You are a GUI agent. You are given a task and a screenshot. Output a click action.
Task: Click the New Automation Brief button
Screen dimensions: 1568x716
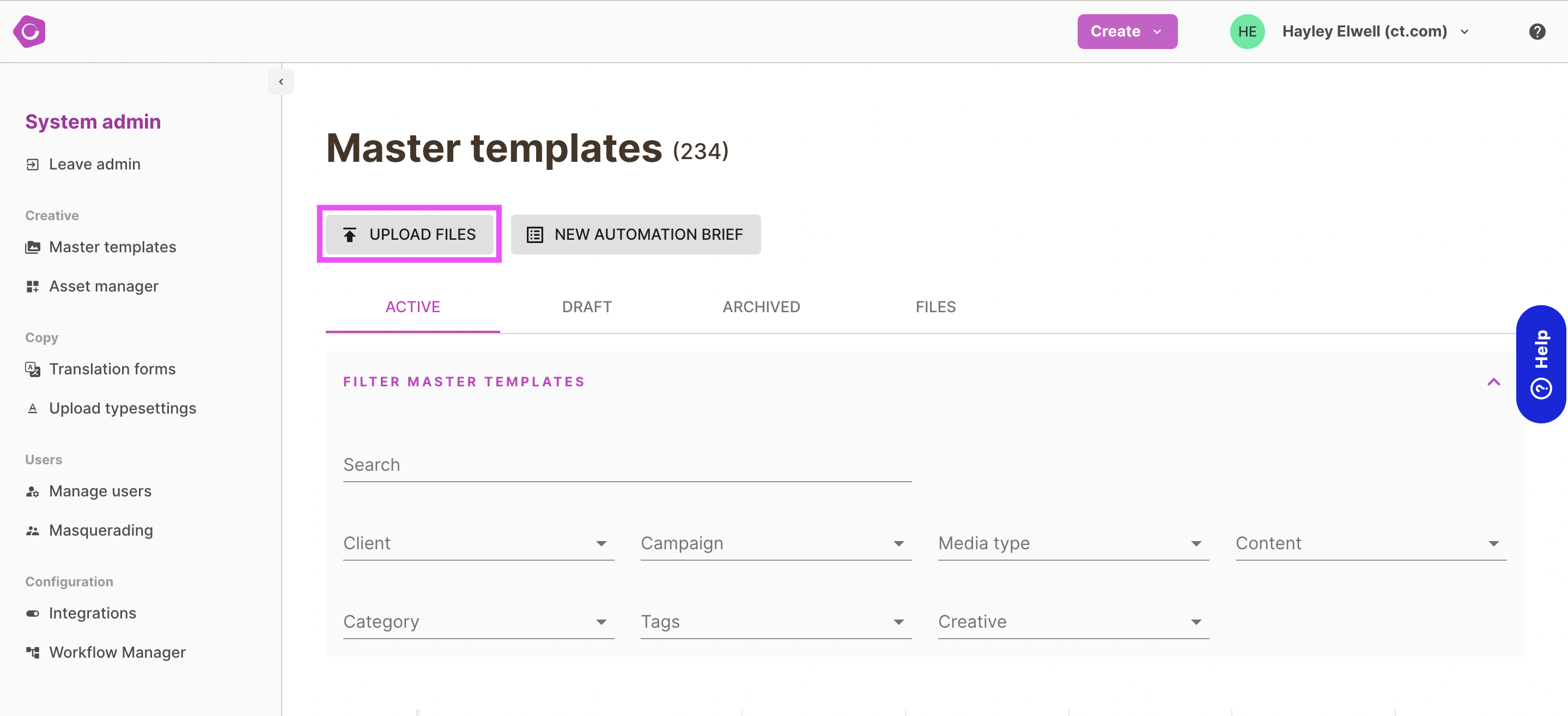(635, 234)
